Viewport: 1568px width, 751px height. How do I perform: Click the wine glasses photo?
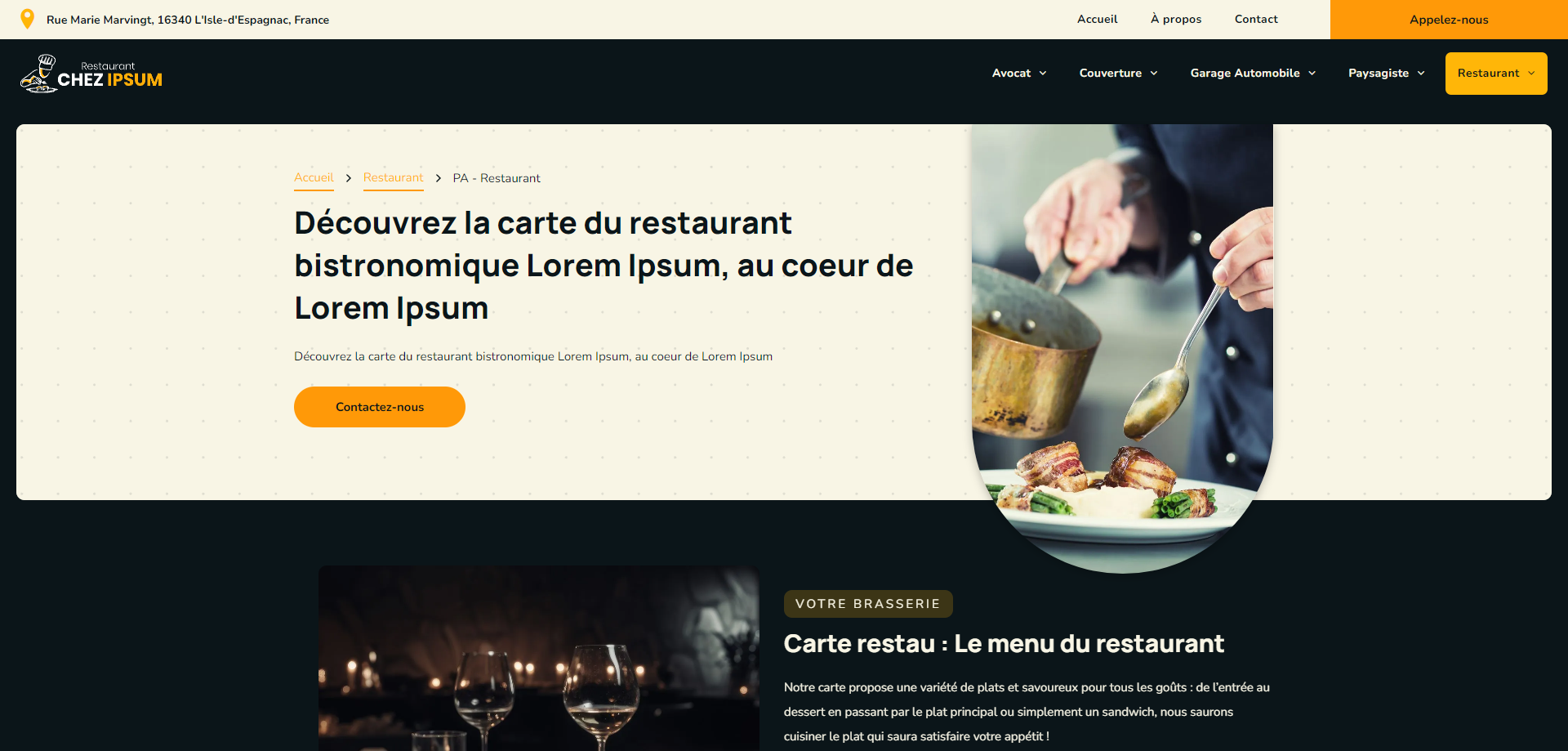point(539,658)
